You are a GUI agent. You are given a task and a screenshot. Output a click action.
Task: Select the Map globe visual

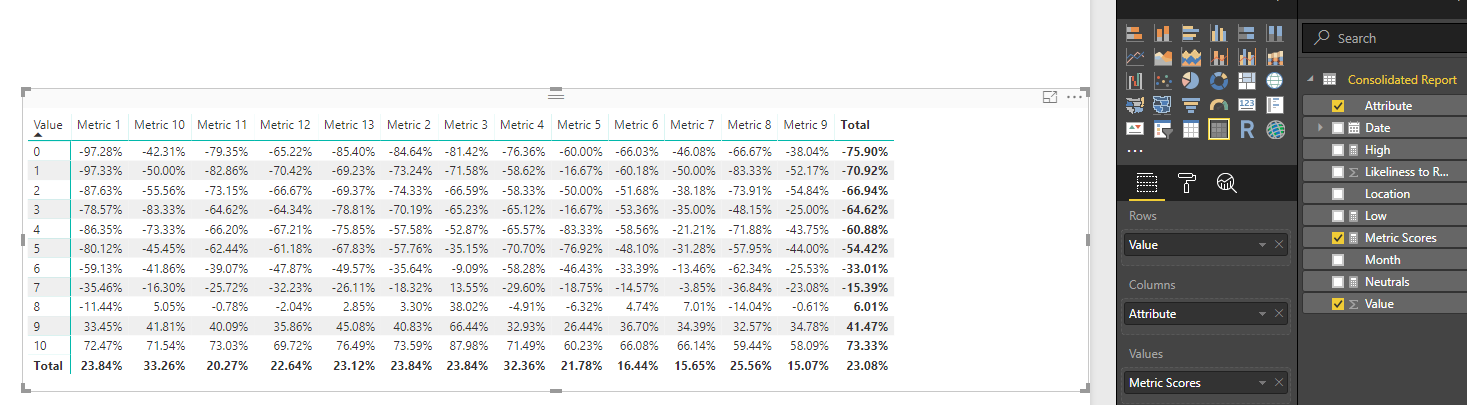tap(1275, 81)
